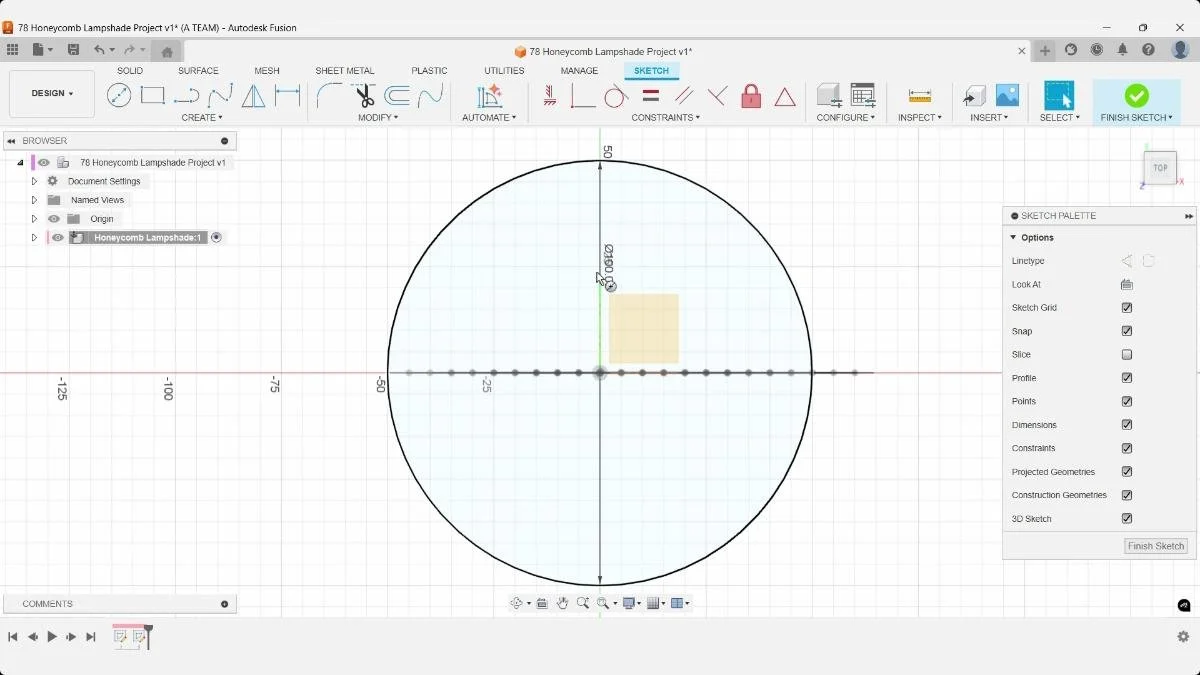Open the DESIGN workspace dropdown
The width and height of the screenshot is (1200, 675).
52,94
